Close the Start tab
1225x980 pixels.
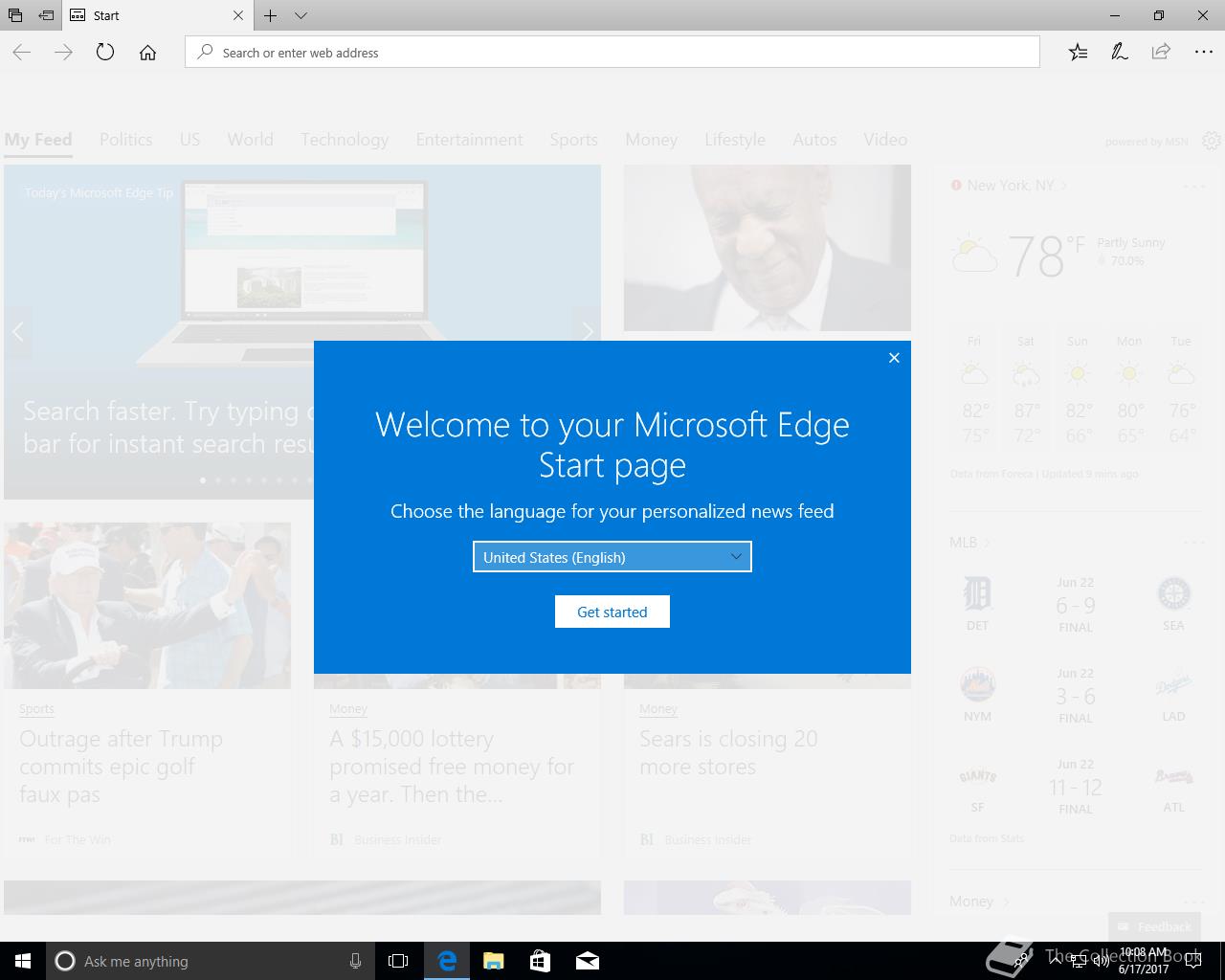point(238,15)
